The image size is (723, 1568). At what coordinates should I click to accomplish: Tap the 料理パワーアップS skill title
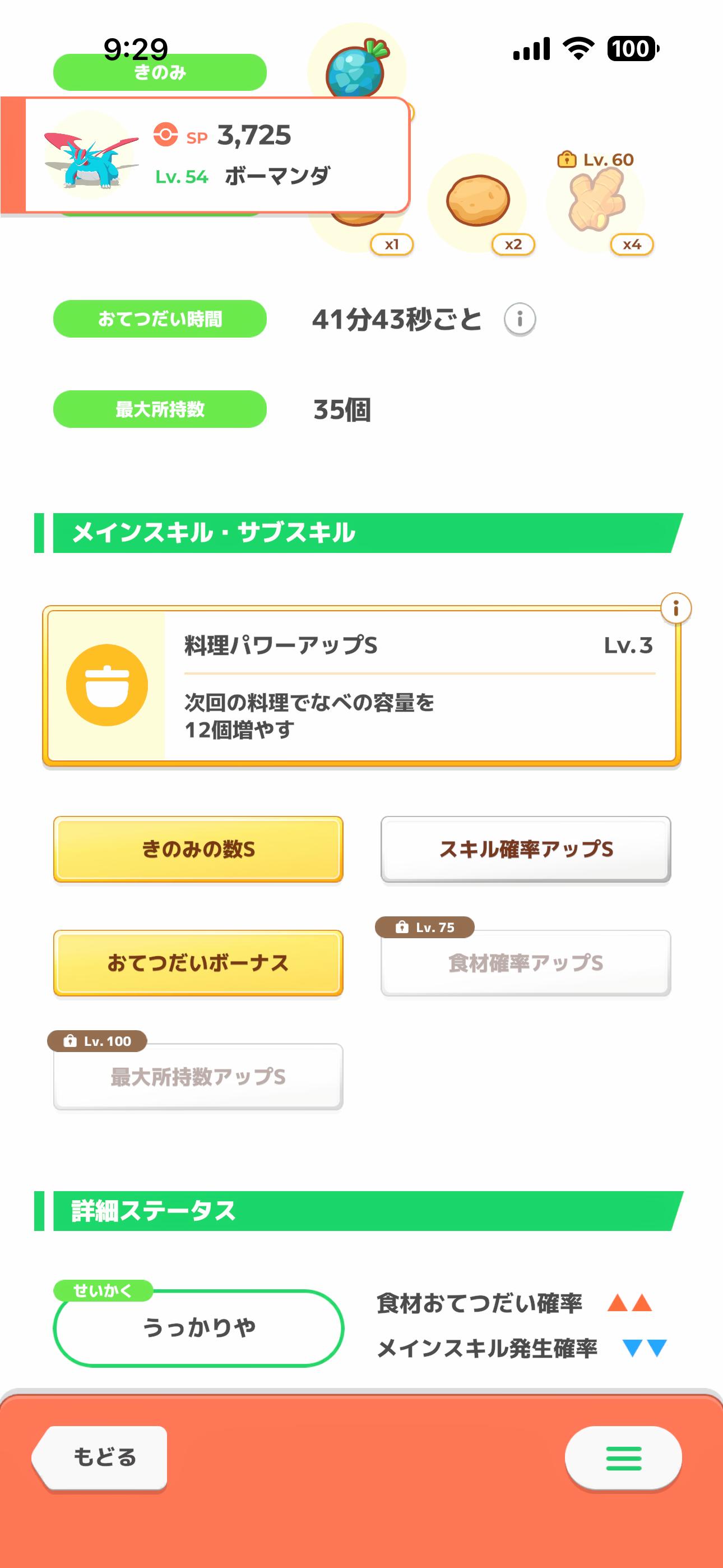(x=281, y=645)
